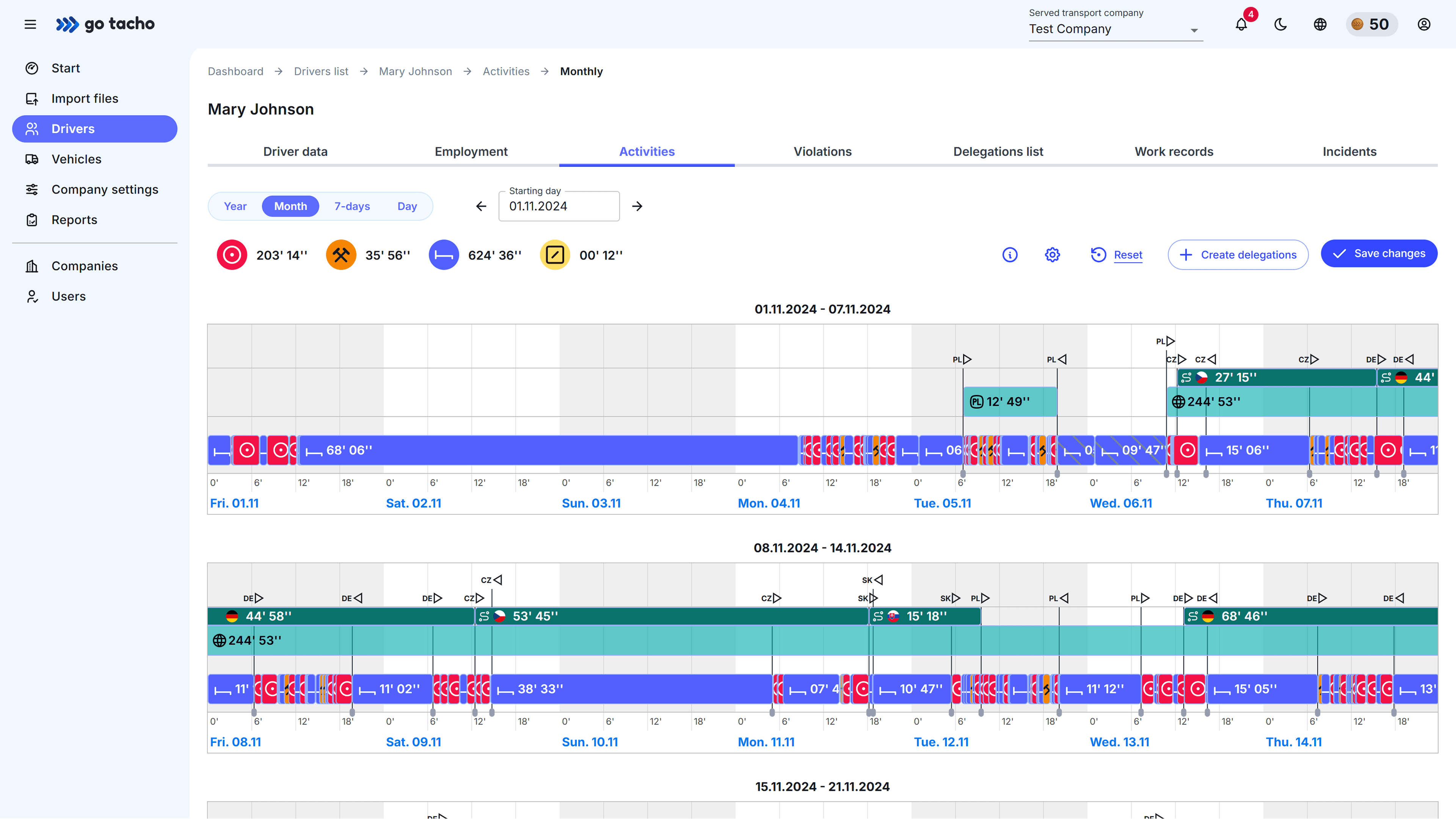The height and width of the screenshot is (819, 1456).
Task: Open user account profile icon
Action: pyautogui.click(x=1425, y=24)
